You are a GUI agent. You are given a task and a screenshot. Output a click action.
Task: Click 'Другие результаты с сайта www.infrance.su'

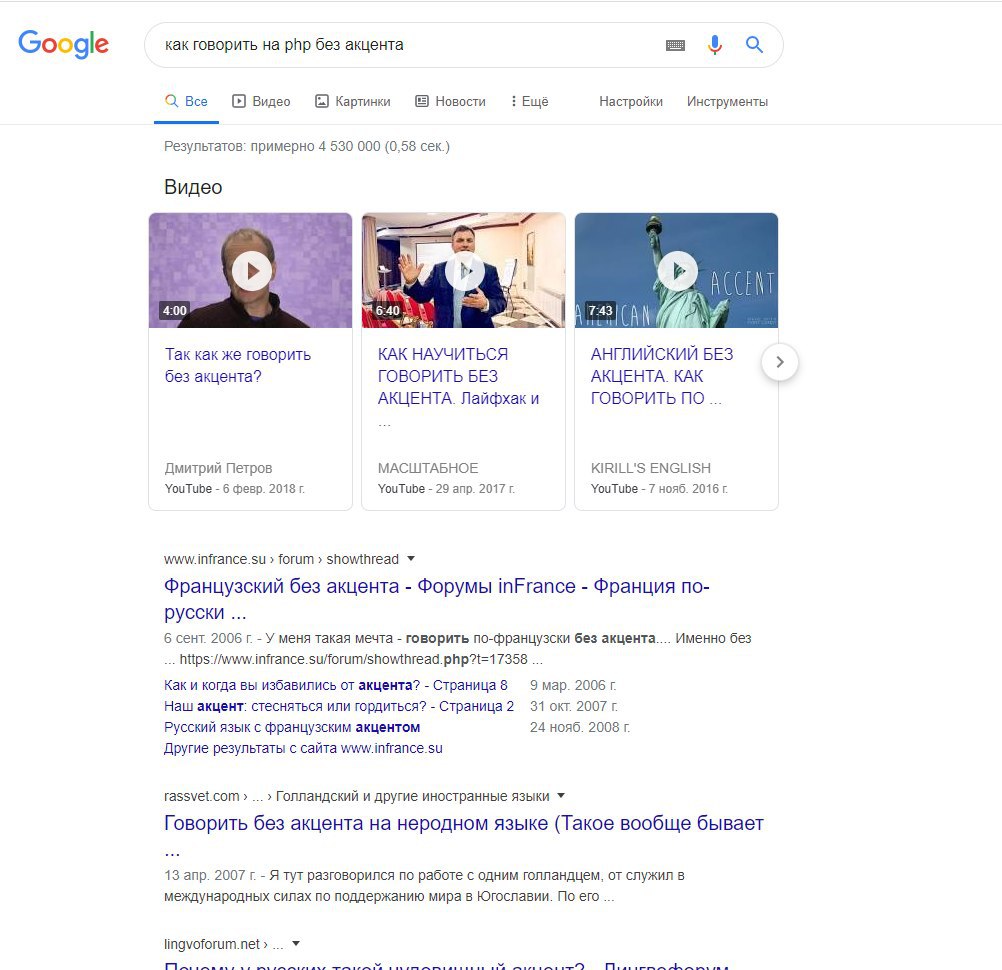(x=303, y=748)
